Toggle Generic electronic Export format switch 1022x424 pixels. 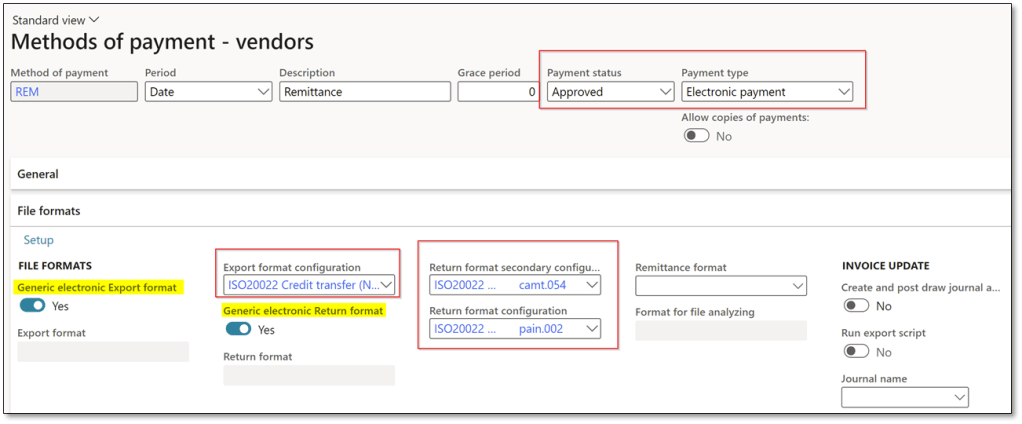33,306
